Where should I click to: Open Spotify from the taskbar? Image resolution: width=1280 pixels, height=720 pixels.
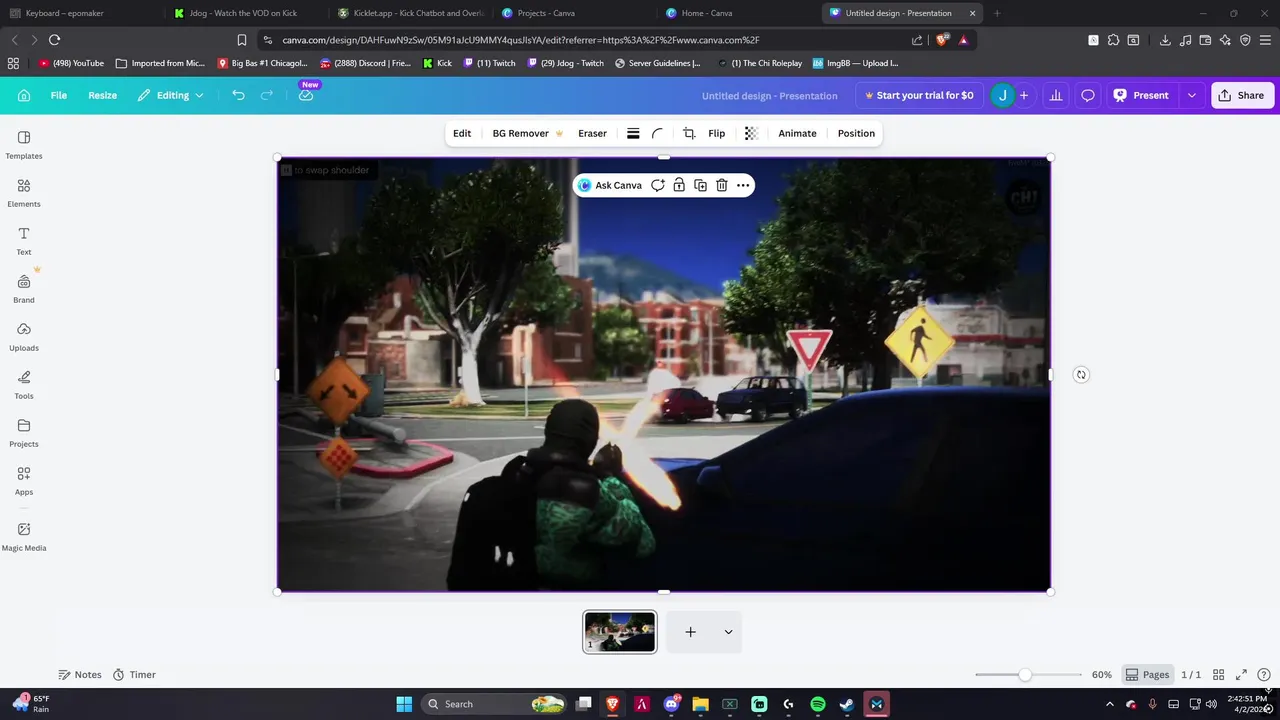(x=818, y=704)
